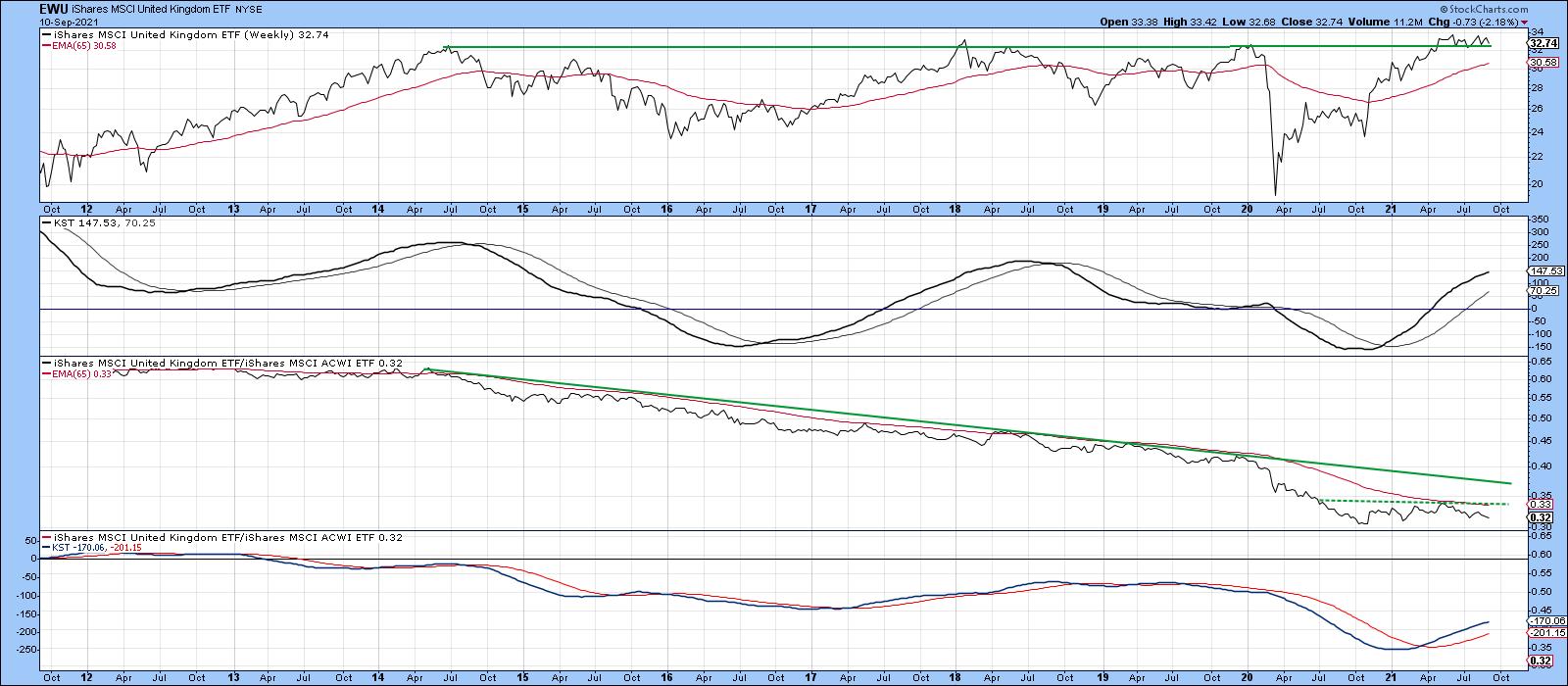Click the -201.15 red signal value tag
This screenshot has height=686, width=1568.
tap(1543, 633)
